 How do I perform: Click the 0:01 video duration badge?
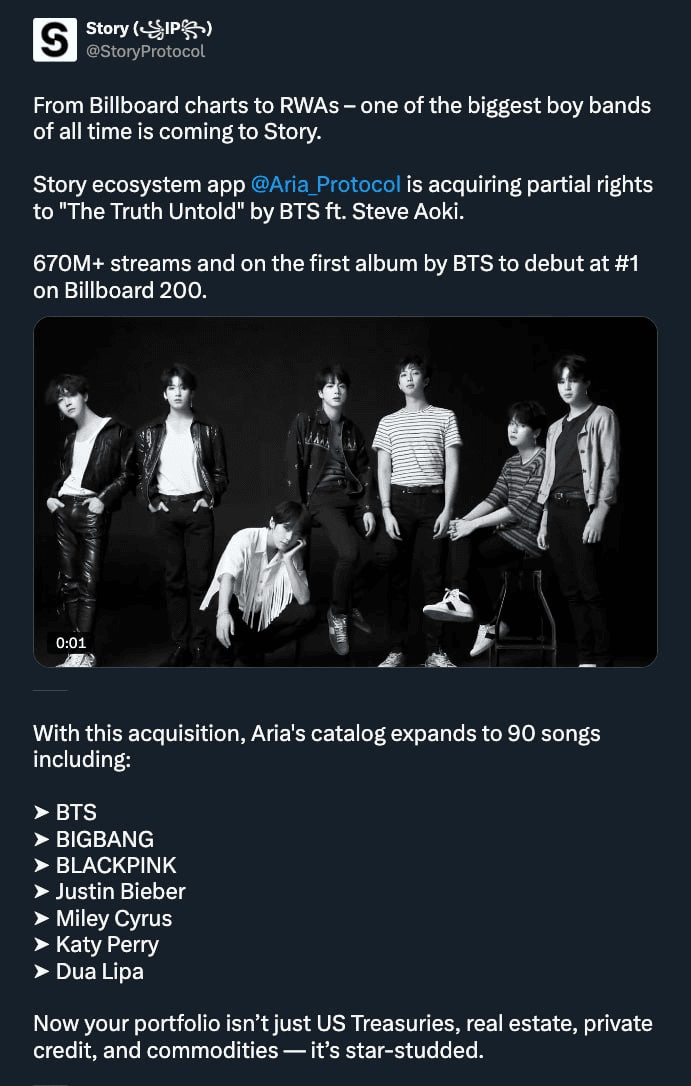coord(71,642)
